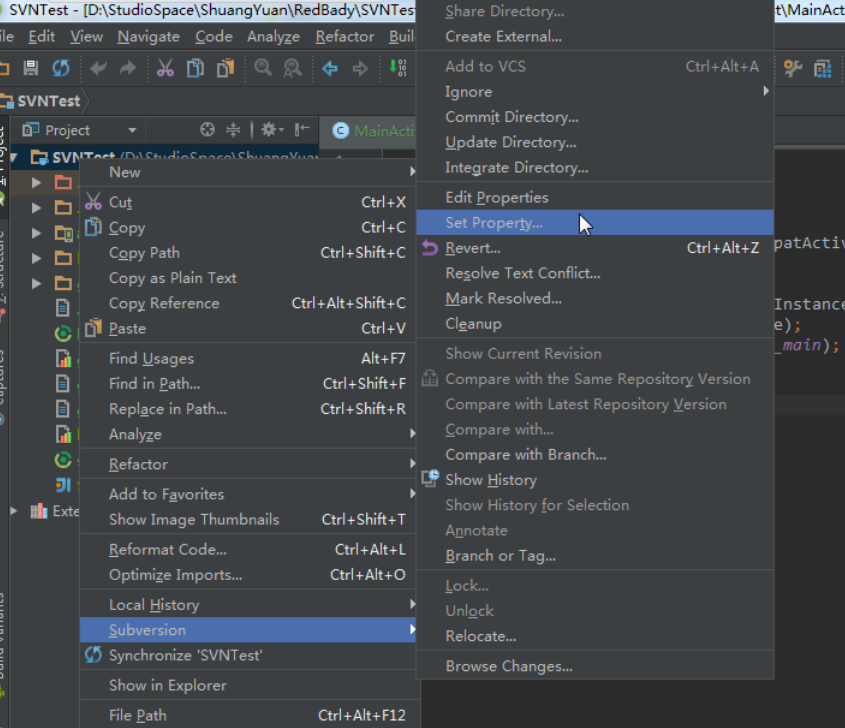
Task: Click the Paste toolbar icon
Action: point(226,68)
